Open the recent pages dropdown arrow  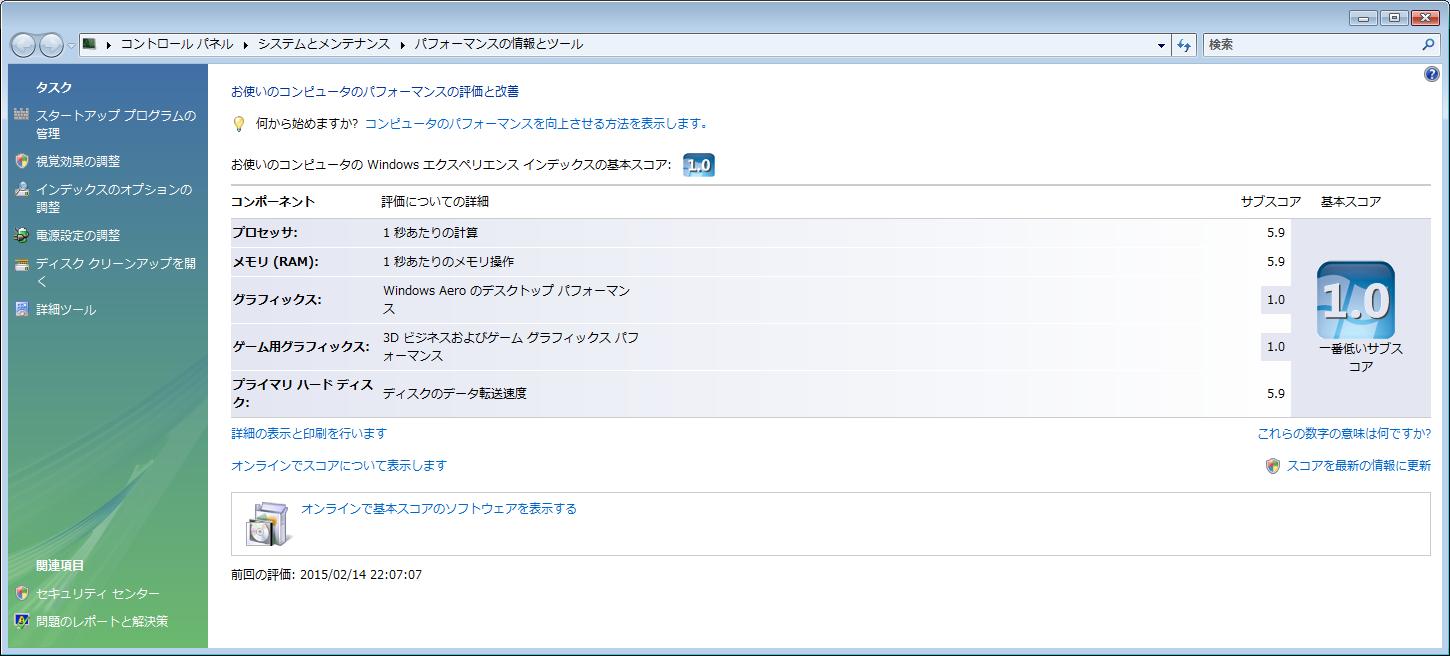72,46
